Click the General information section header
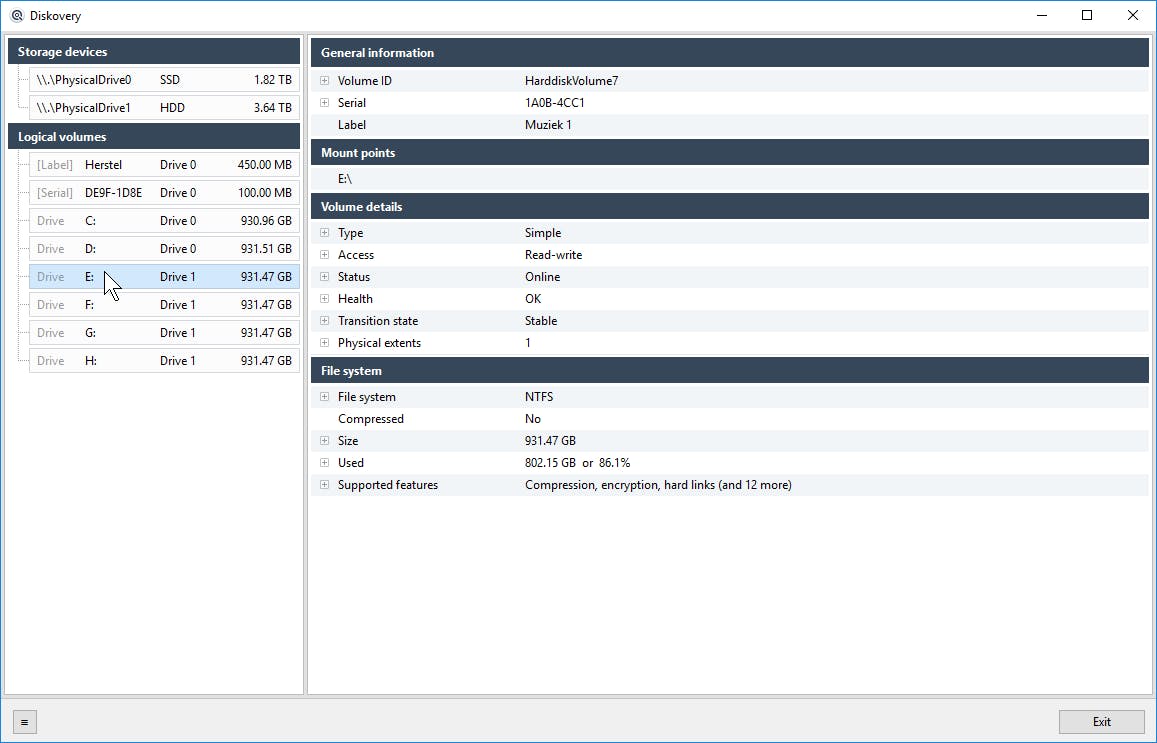Screen dimensions: 1157x743 730,52
